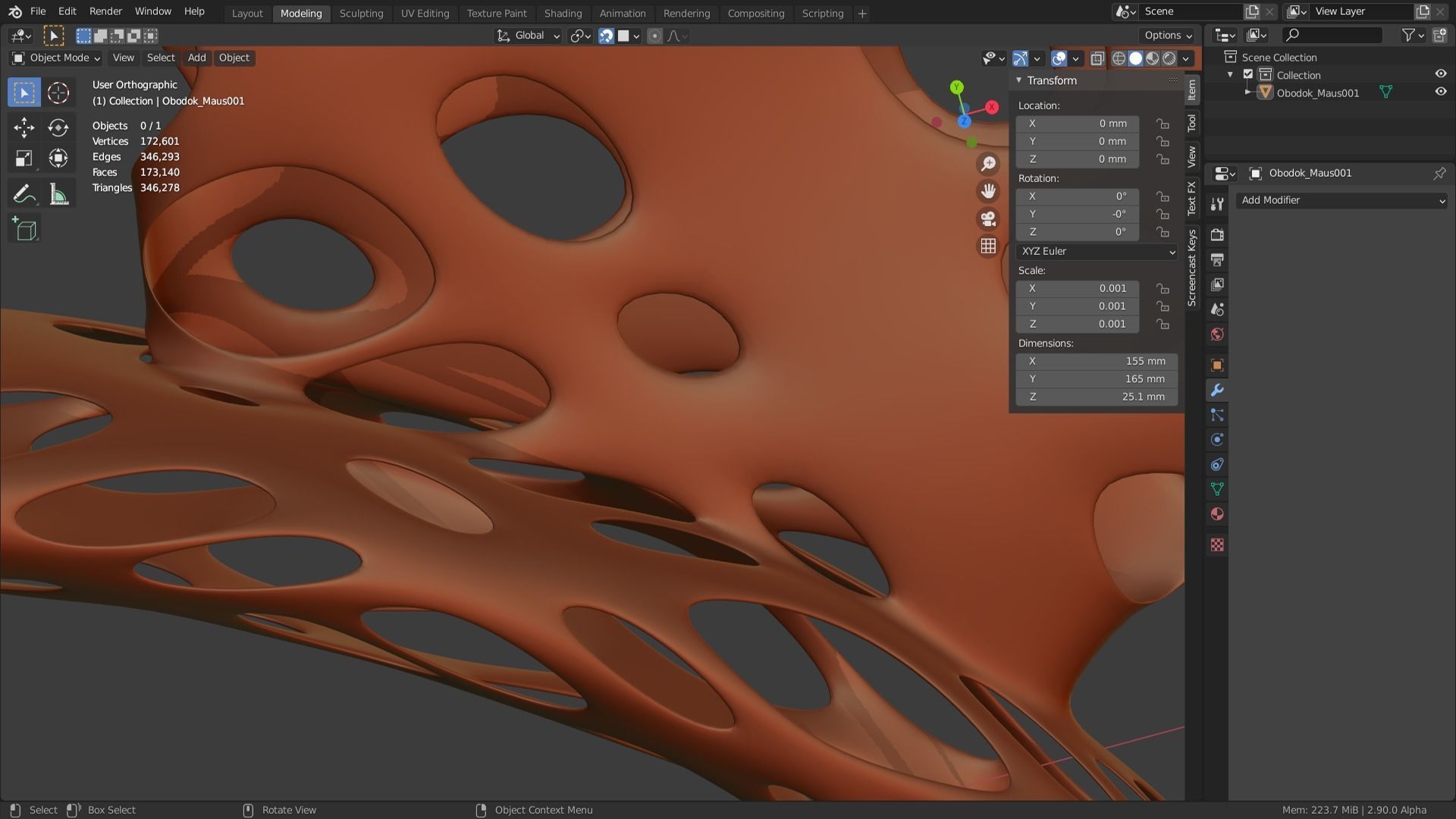Open Physics properties tab icon
The width and height of the screenshot is (1456, 819).
click(1217, 440)
